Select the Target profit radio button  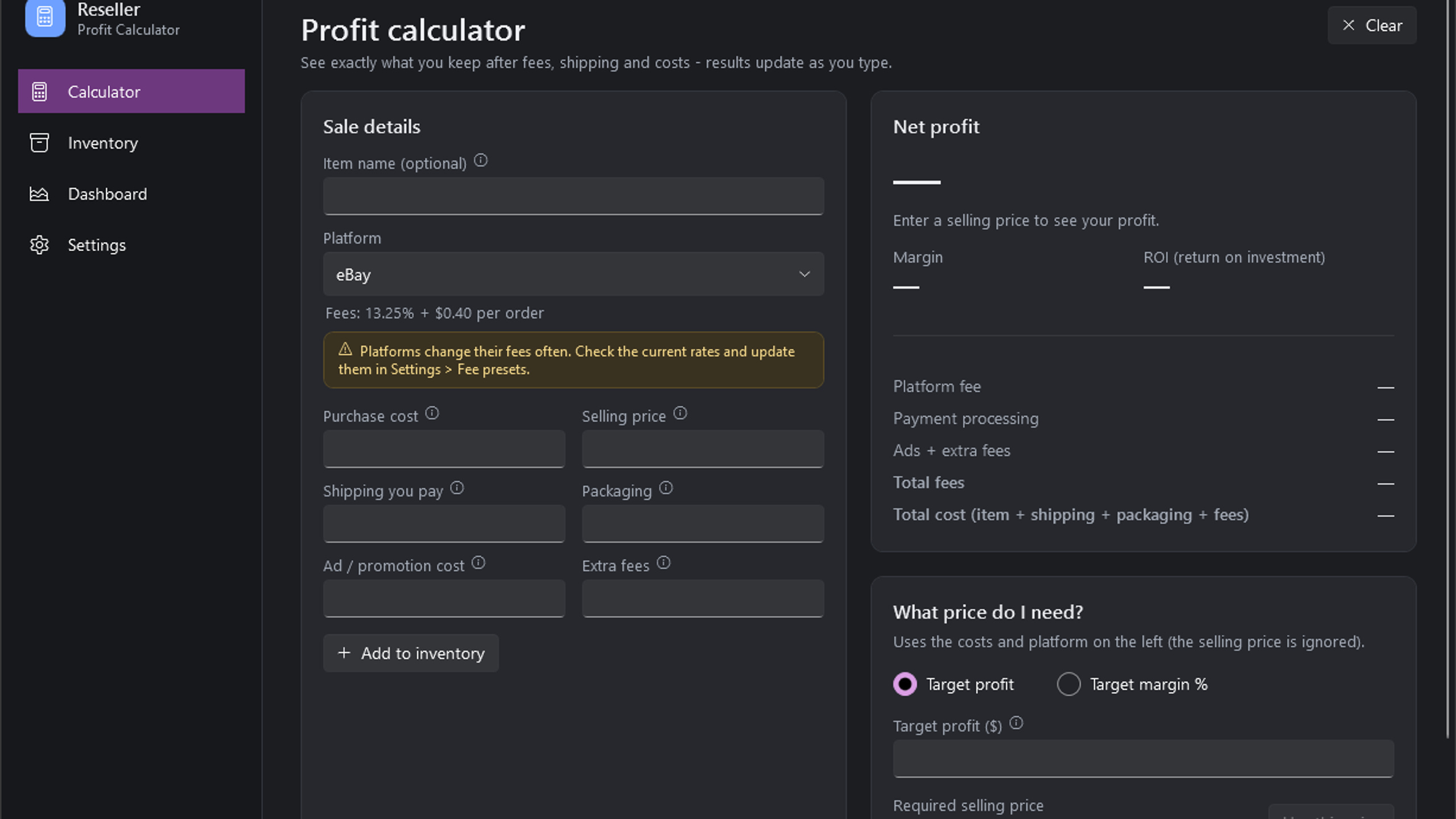pyautogui.click(x=905, y=684)
